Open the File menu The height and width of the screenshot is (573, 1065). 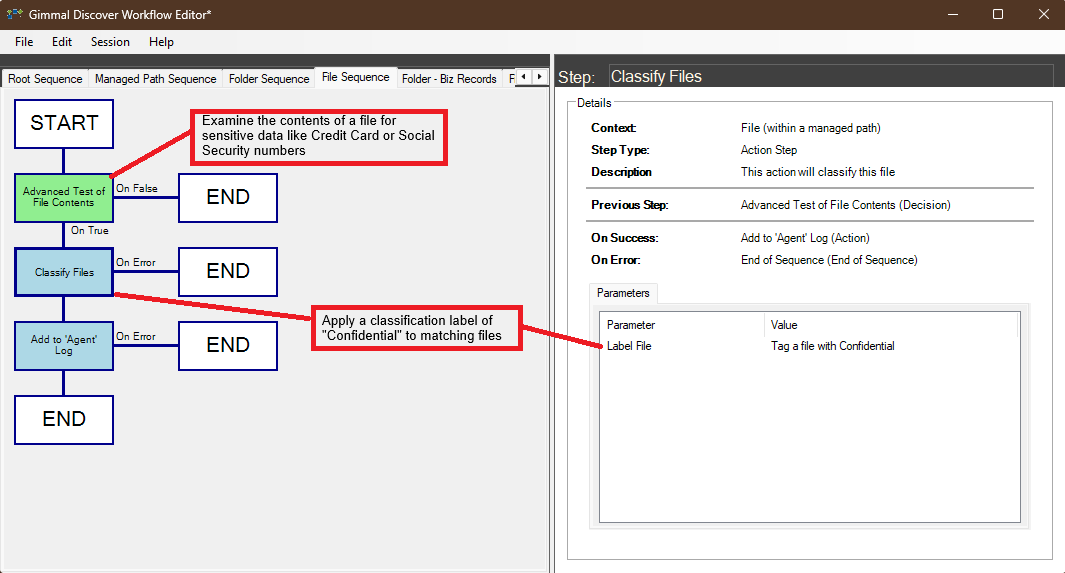tap(24, 42)
